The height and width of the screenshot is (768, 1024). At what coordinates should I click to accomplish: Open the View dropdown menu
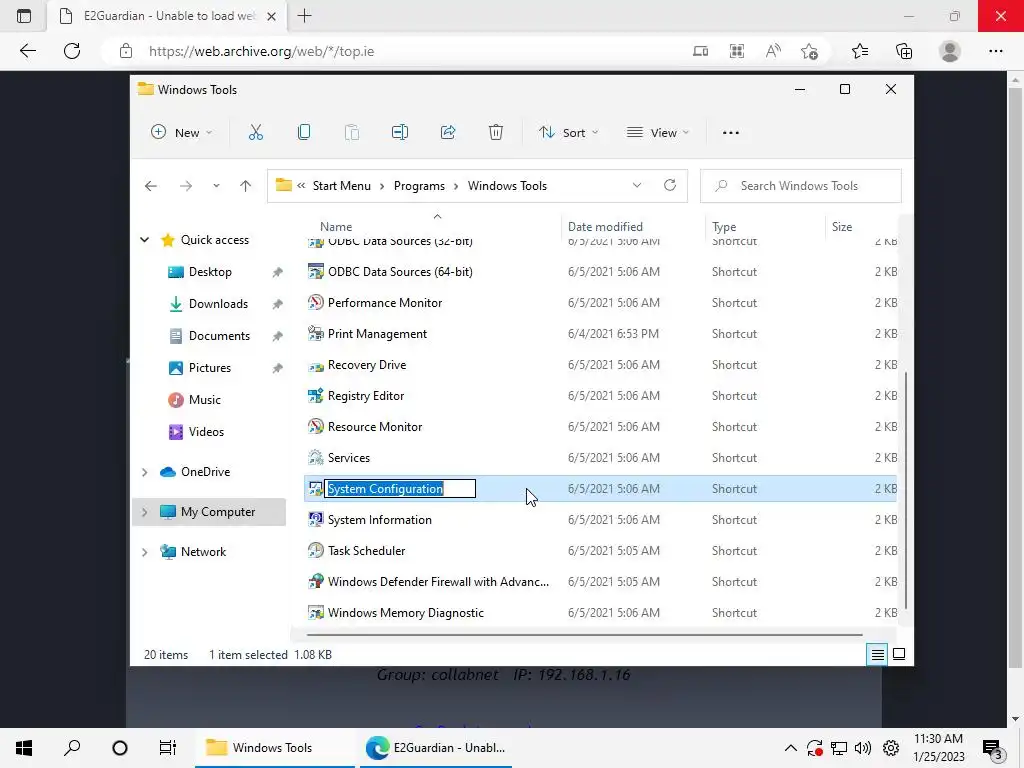(658, 133)
